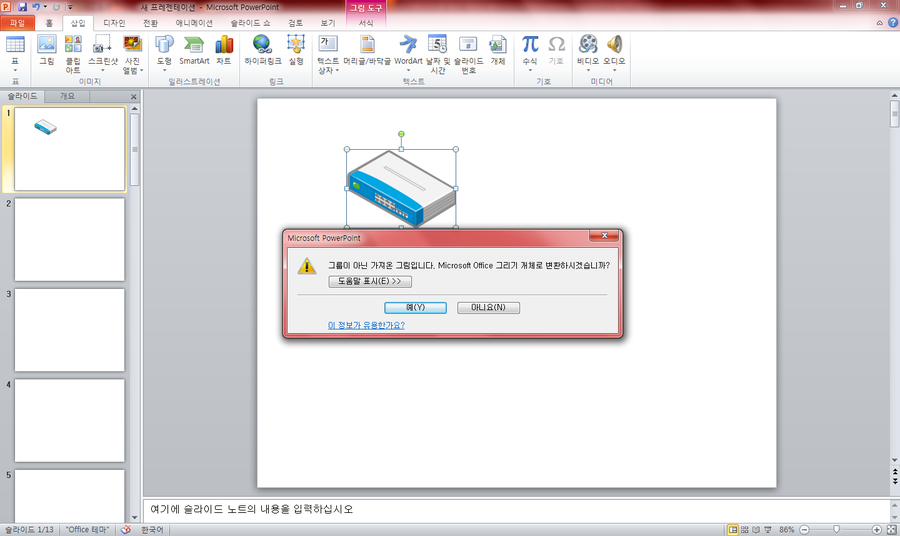This screenshot has height=536, width=900.
Task: Insert 슬라이드 번호 slide number
Action: pyautogui.click(x=468, y=45)
